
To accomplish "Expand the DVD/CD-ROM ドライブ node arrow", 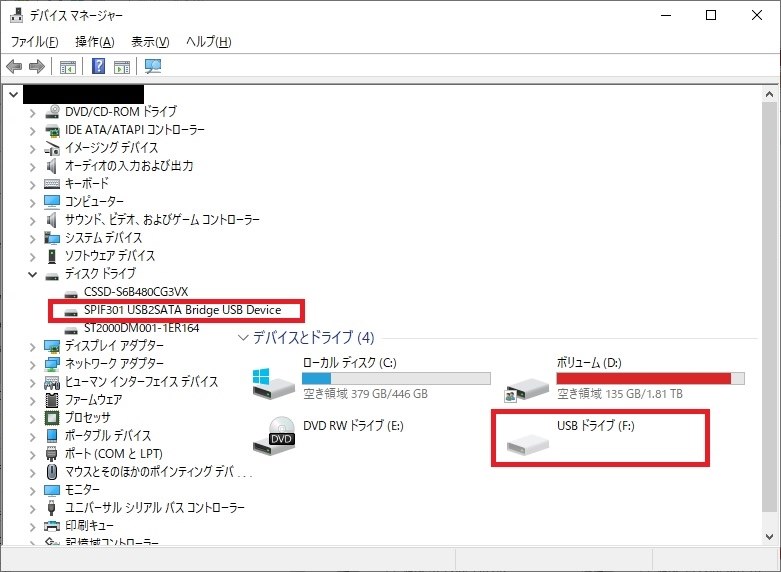I will pos(33,113).
